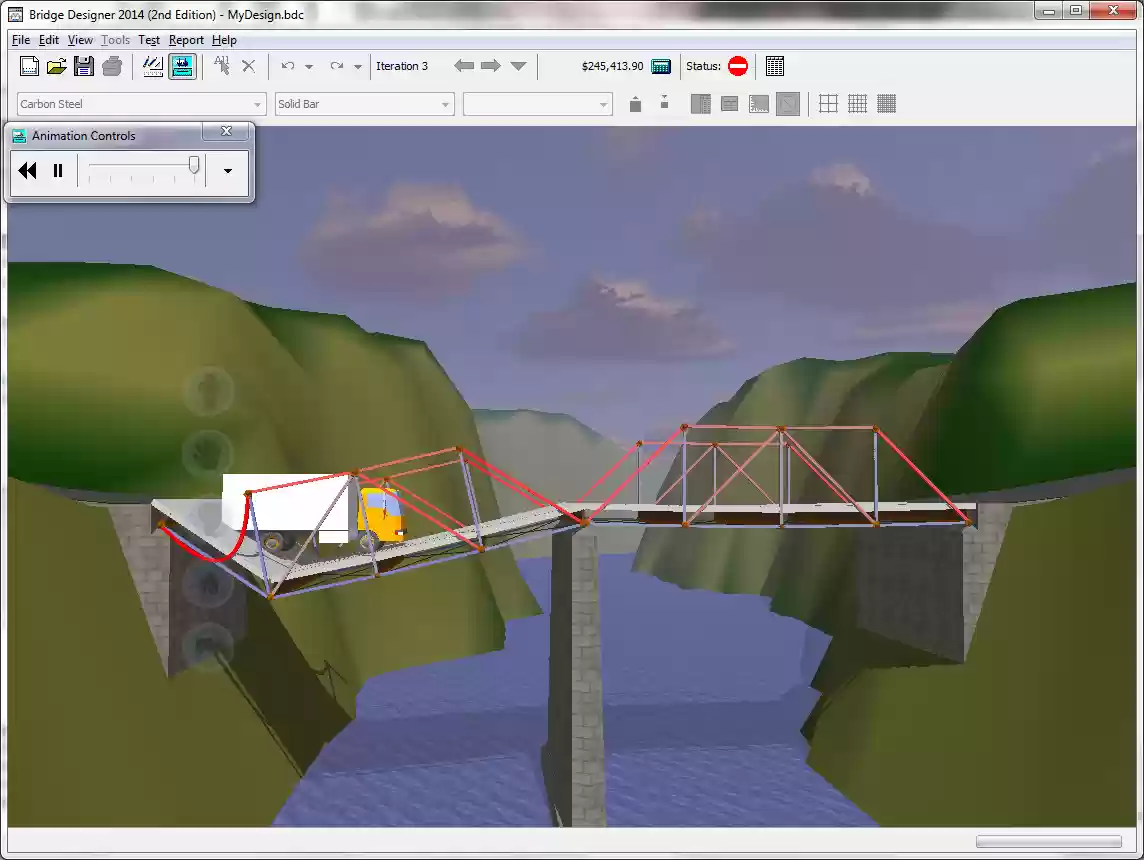Image resolution: width=1144 pixels, height=860 pixels.
Task: Close the Bridge Designer window
Action: 1114,11
